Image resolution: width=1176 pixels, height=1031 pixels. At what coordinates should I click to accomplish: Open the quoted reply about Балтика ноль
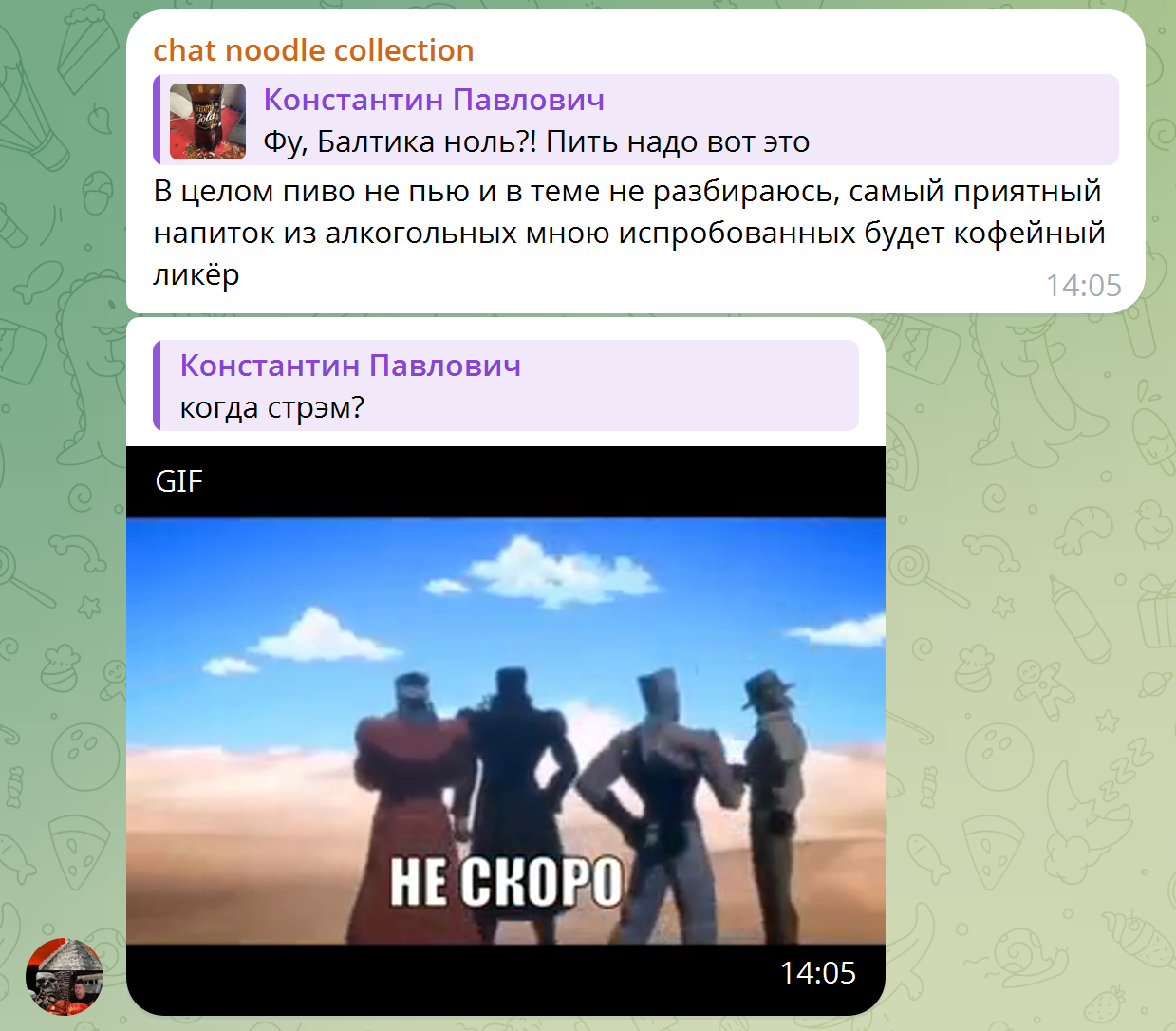coord(636,120)
